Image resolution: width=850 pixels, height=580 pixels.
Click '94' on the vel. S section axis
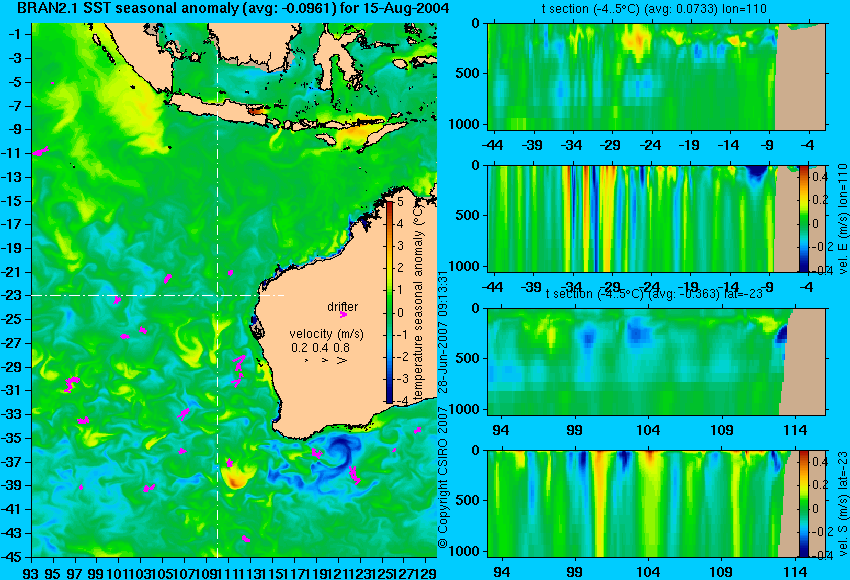(x=501, y=572)
